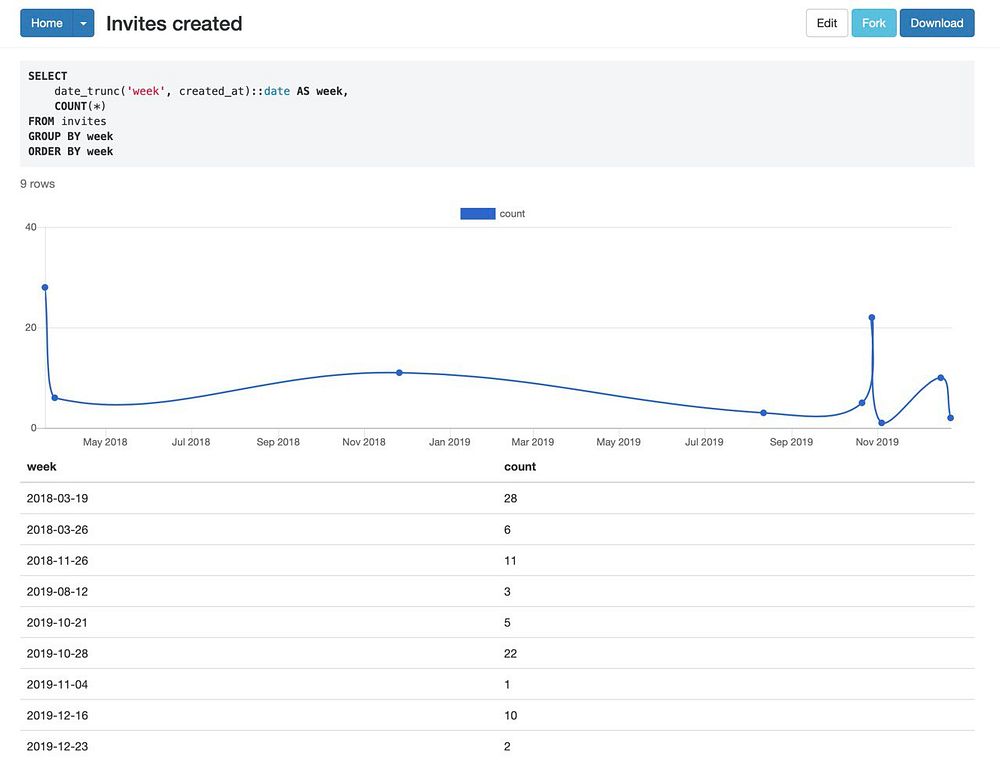Click the Nov 2018 data point at 11

coord(399,373)
